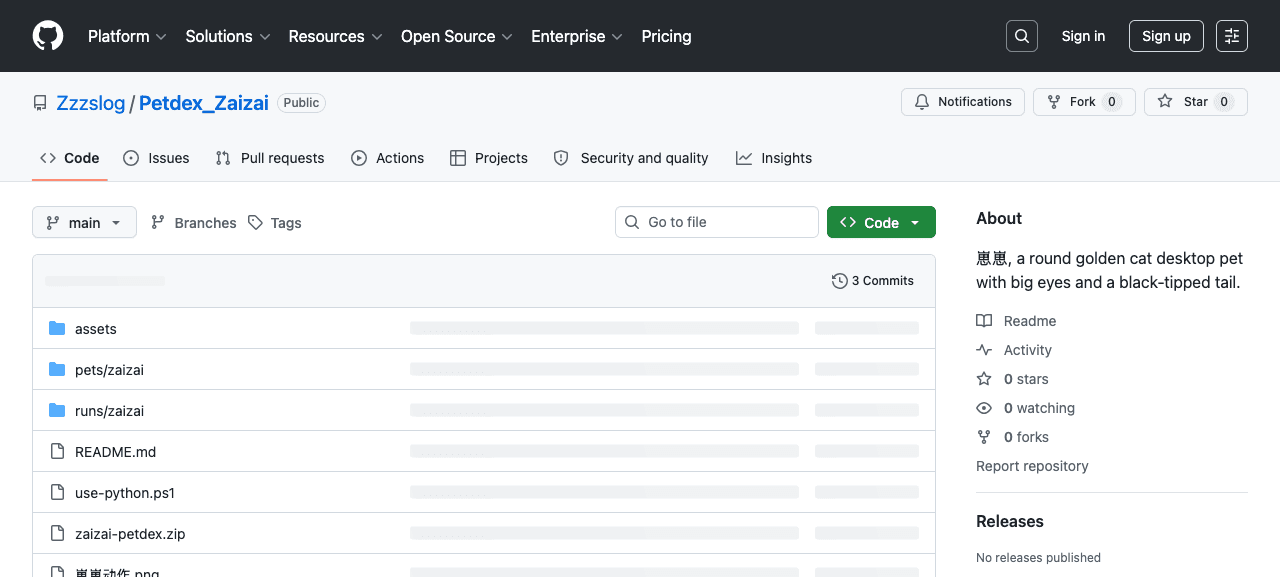Viewport: 1280px width, 577px height.
Task: Switch to the Pull requests tab
Action: pos(270,158)
